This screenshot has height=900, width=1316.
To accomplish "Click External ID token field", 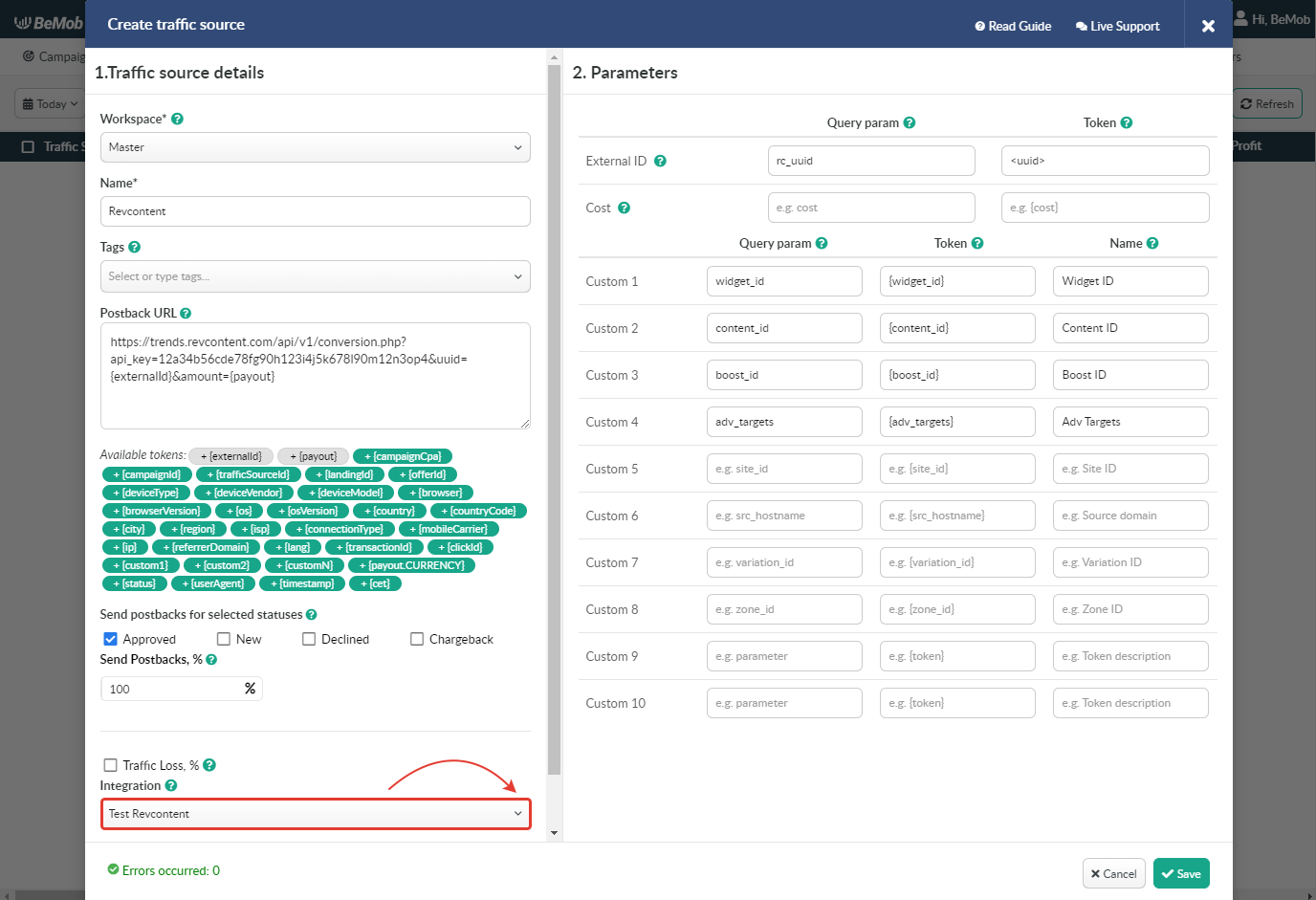I will [1106, 161].
